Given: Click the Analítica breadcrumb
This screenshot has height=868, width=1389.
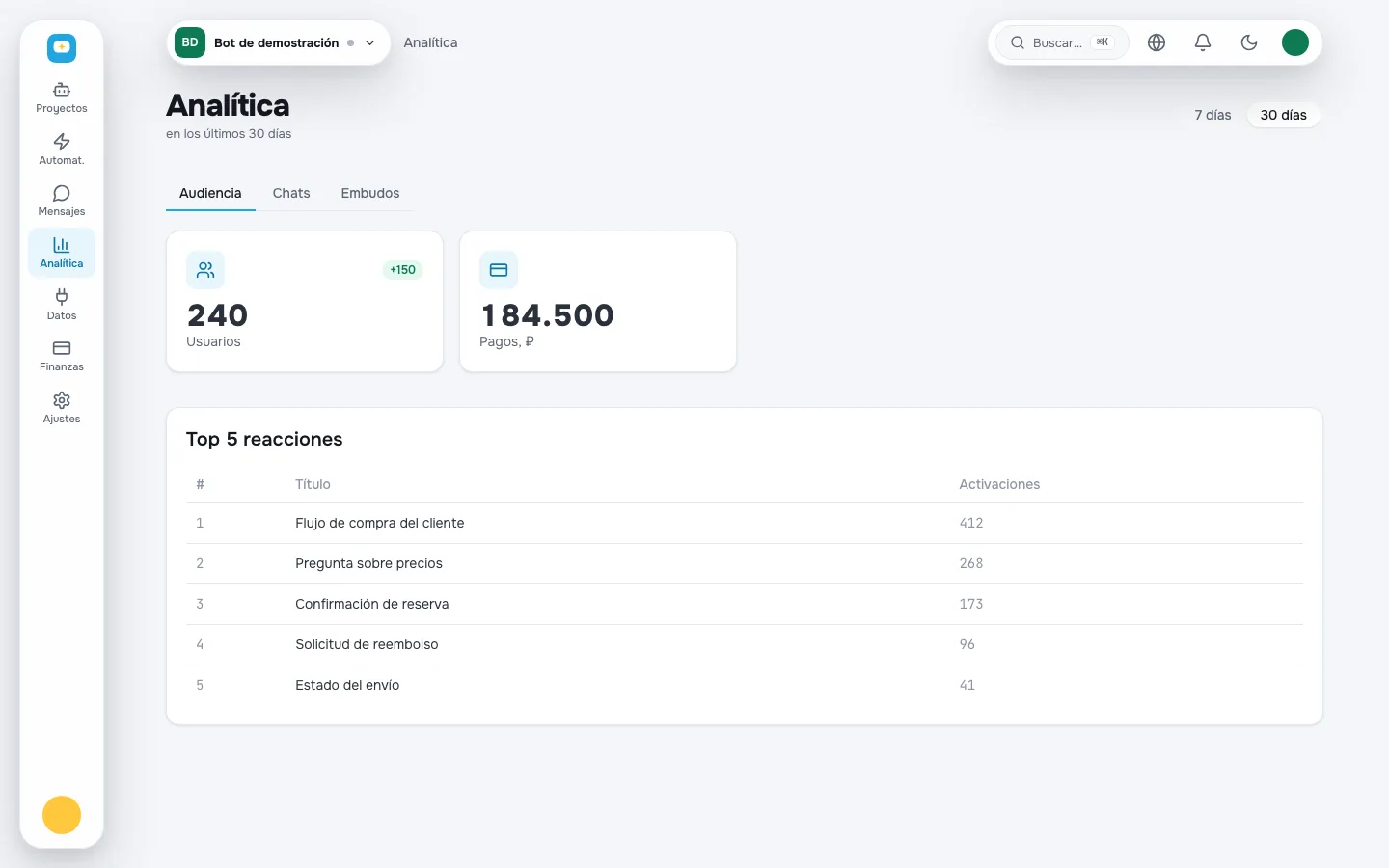Looking at the screenshot, I should (430, 42).
